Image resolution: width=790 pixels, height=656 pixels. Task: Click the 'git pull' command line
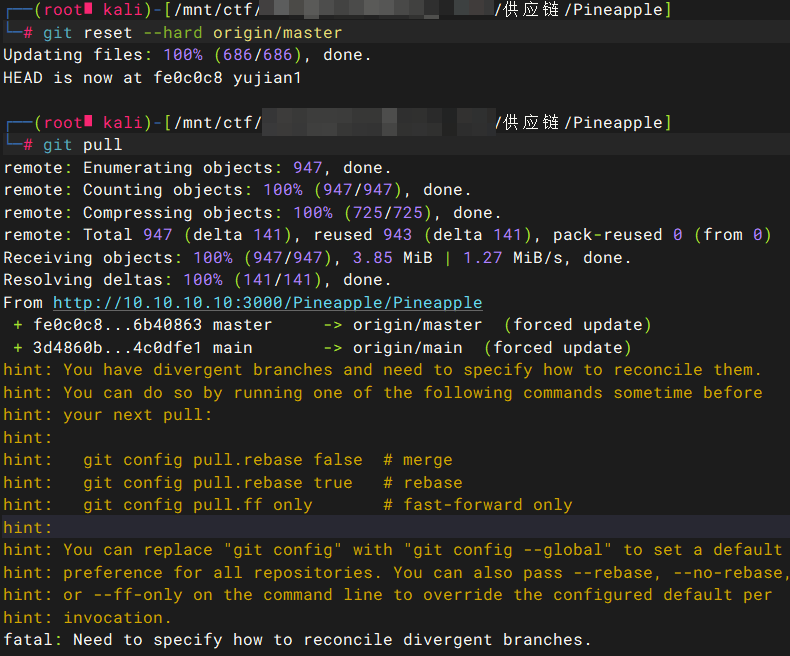[x=82, y=145]
